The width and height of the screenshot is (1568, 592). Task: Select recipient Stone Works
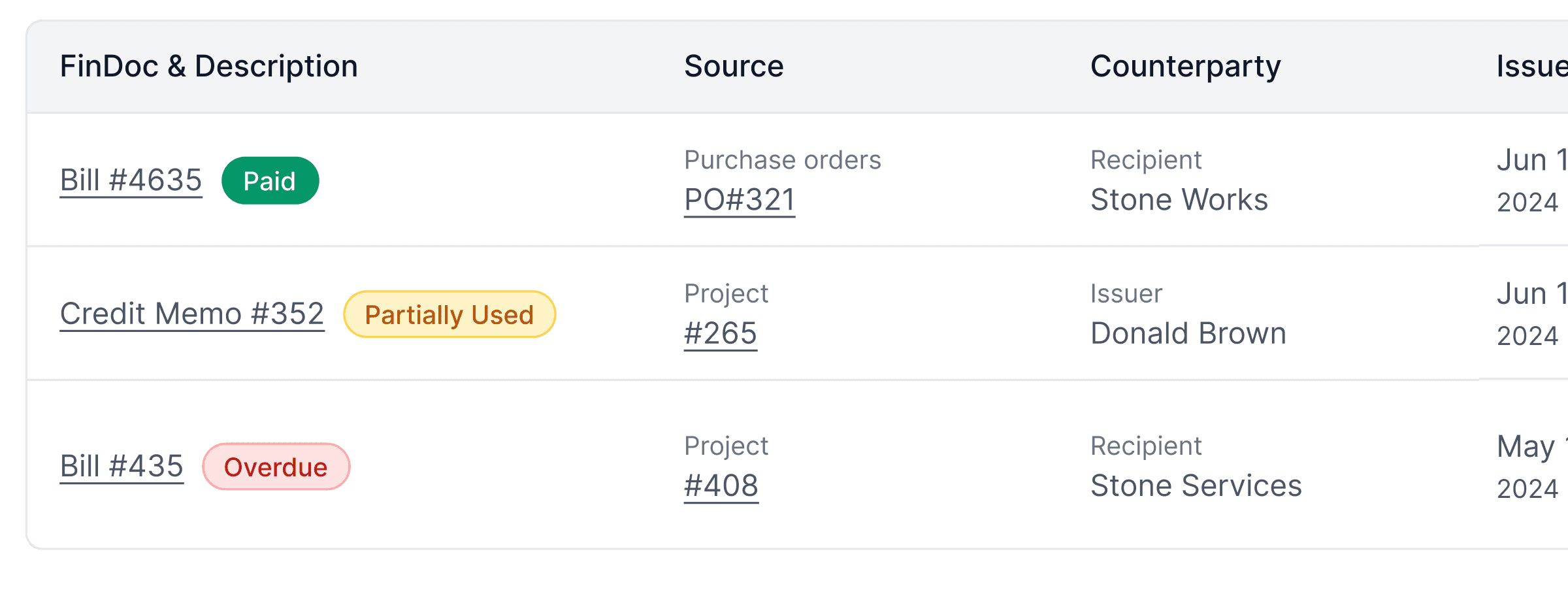(1178, 200)
